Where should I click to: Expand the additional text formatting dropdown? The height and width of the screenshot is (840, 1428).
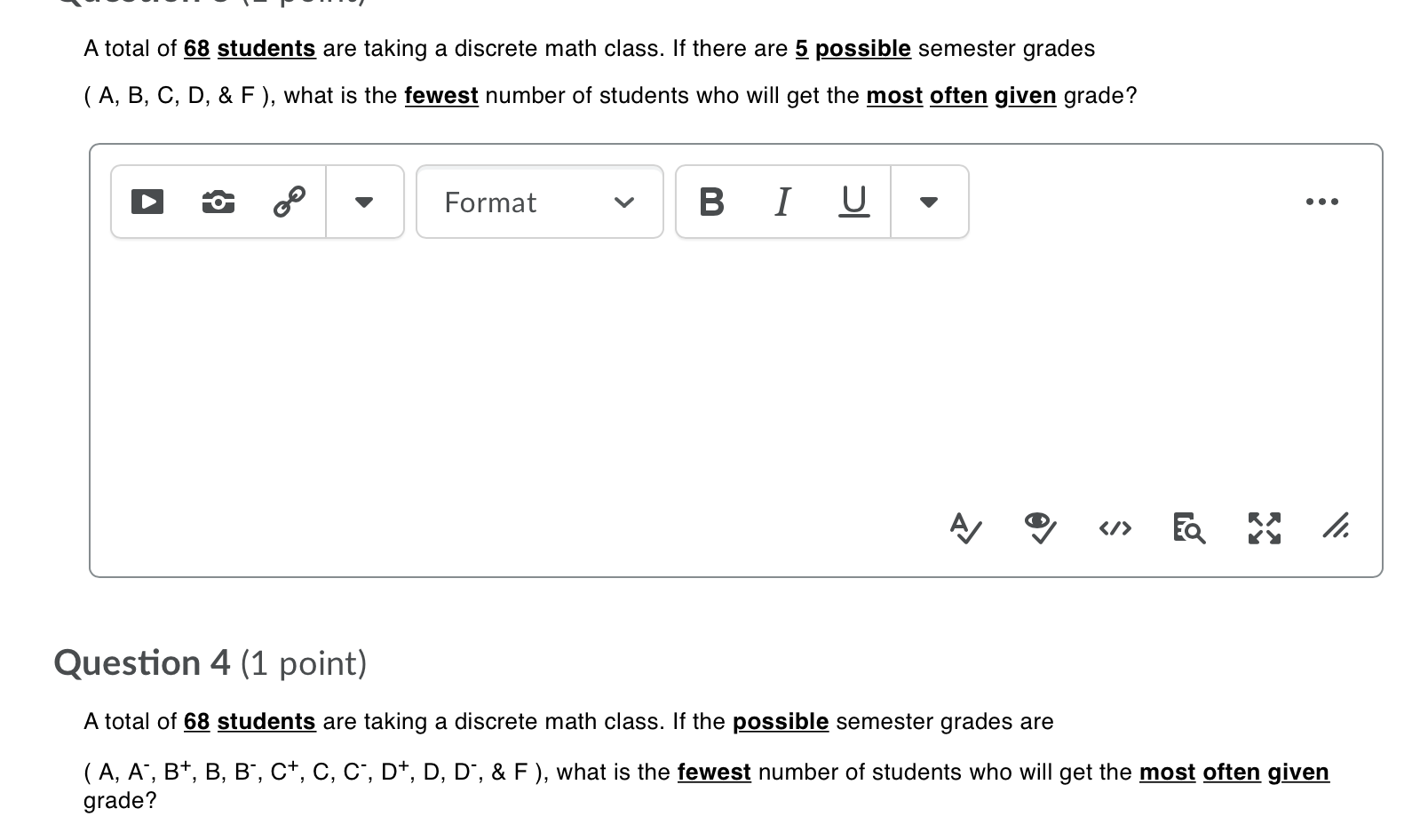click(928, 202)
